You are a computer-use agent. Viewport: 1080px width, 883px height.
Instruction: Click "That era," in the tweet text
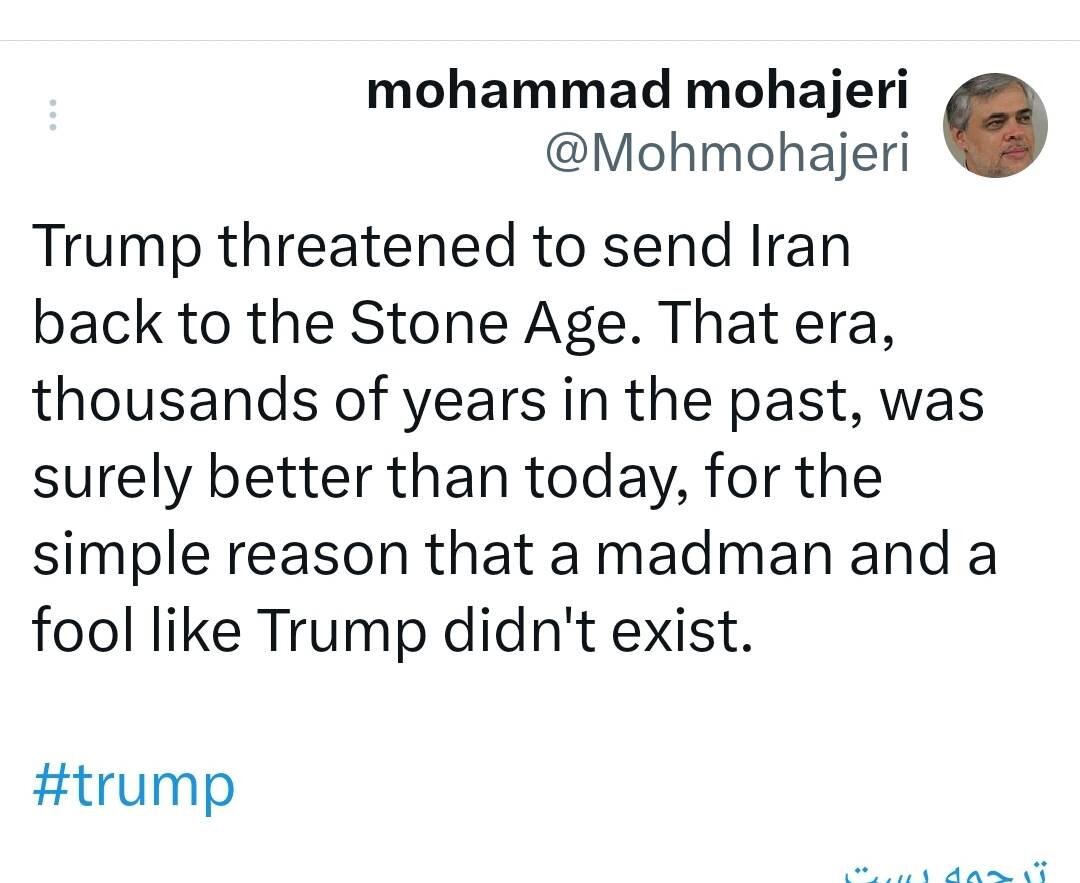776,324
